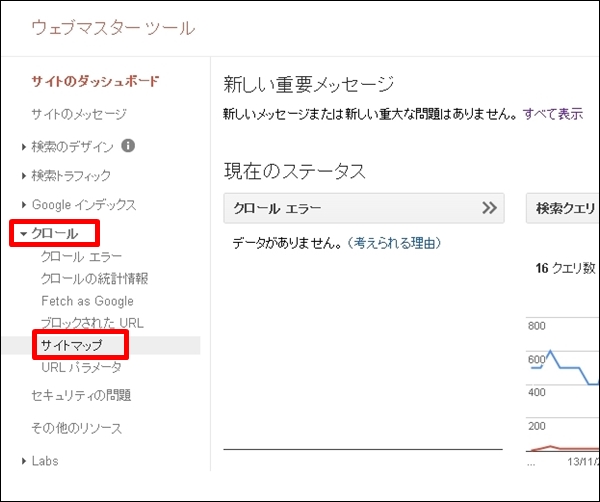Open セキュリティの問題 in sidebar
This screenshot has width=600, height=502.
tap(81, 395)
